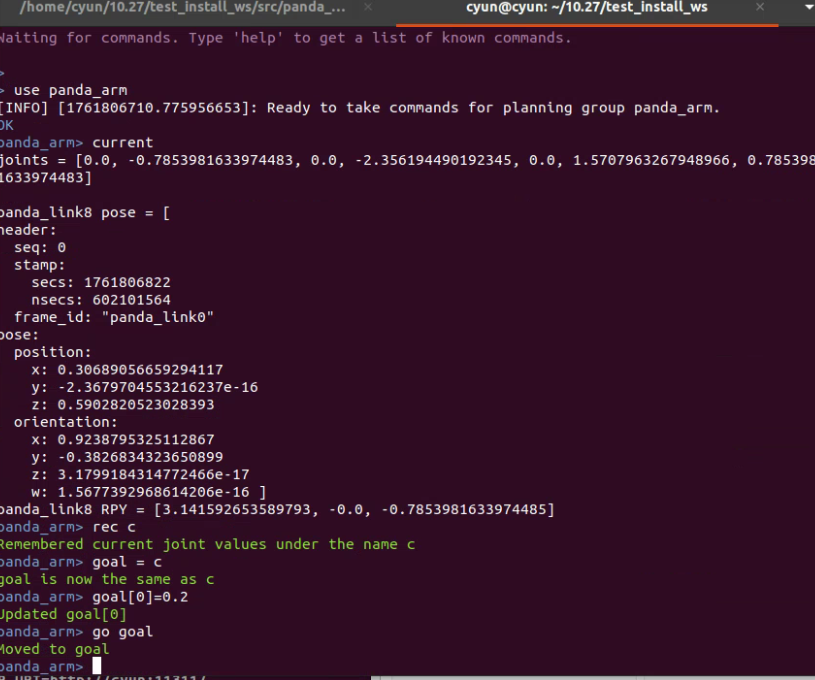Viewport: 815px width, 680px height.
Task: Close the cyun@cyun test_install_ws tab
Action: (x=760, y=7)
